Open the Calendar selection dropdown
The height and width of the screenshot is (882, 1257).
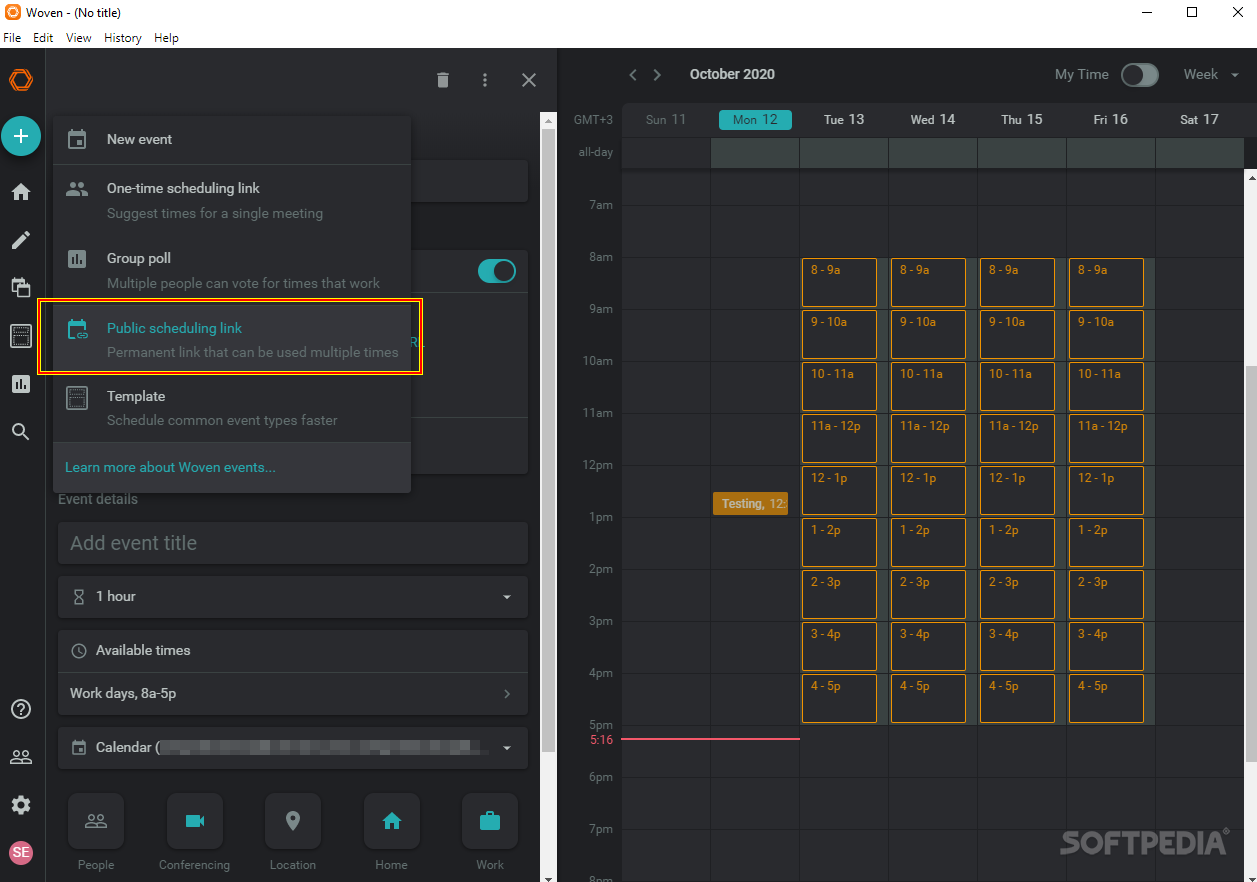pos(293,747)
